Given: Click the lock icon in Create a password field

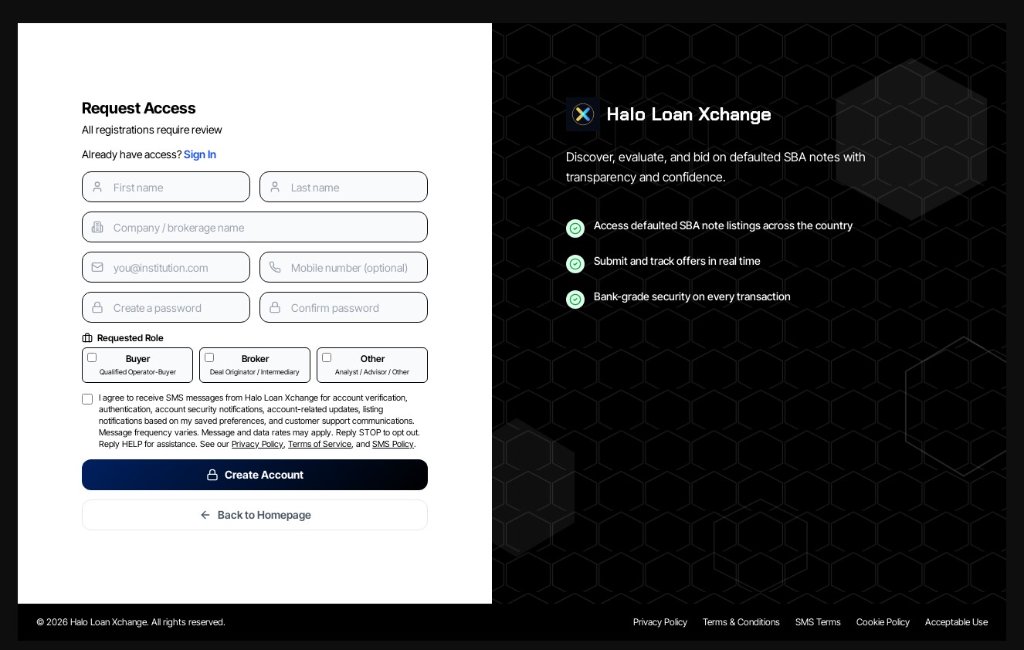Looking at the screenshot, I should tap(97, 308).
